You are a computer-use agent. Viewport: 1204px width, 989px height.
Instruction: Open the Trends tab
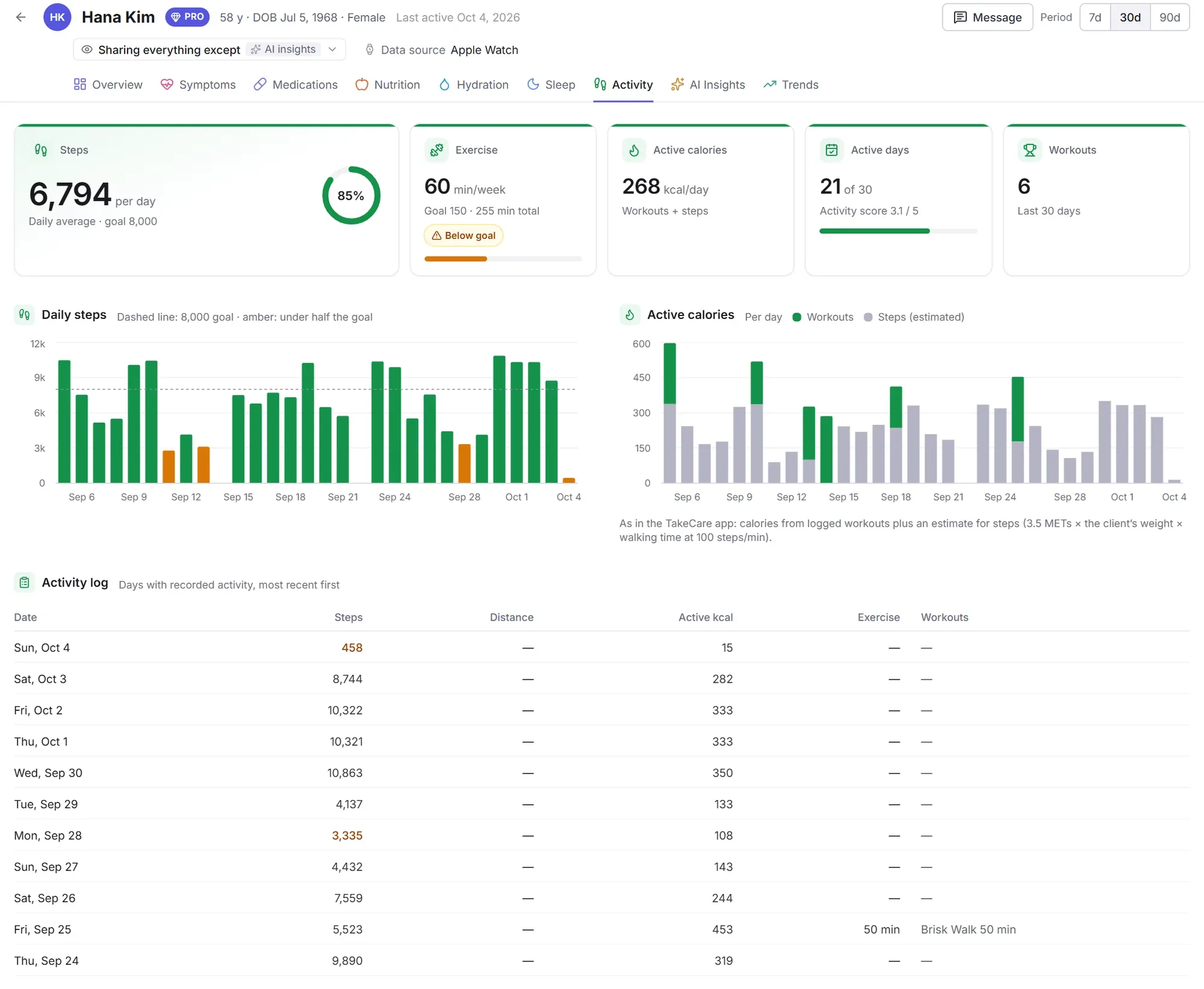(791, 85)
